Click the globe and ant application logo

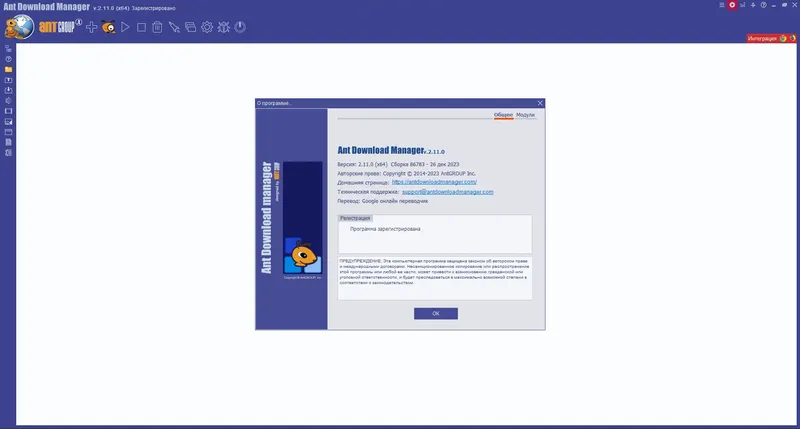19,27
